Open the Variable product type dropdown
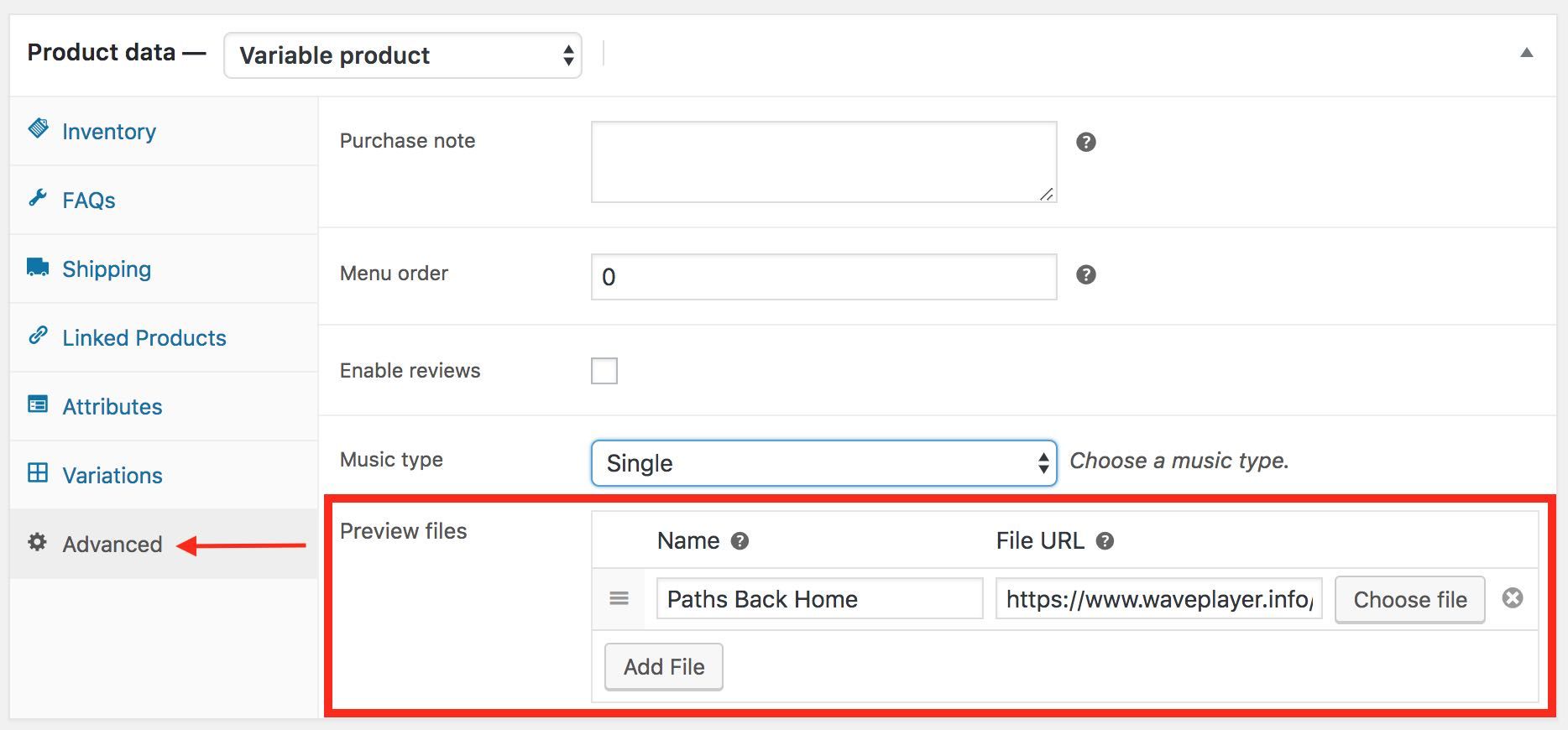1568x730 pixels. [x=403, y=55]
